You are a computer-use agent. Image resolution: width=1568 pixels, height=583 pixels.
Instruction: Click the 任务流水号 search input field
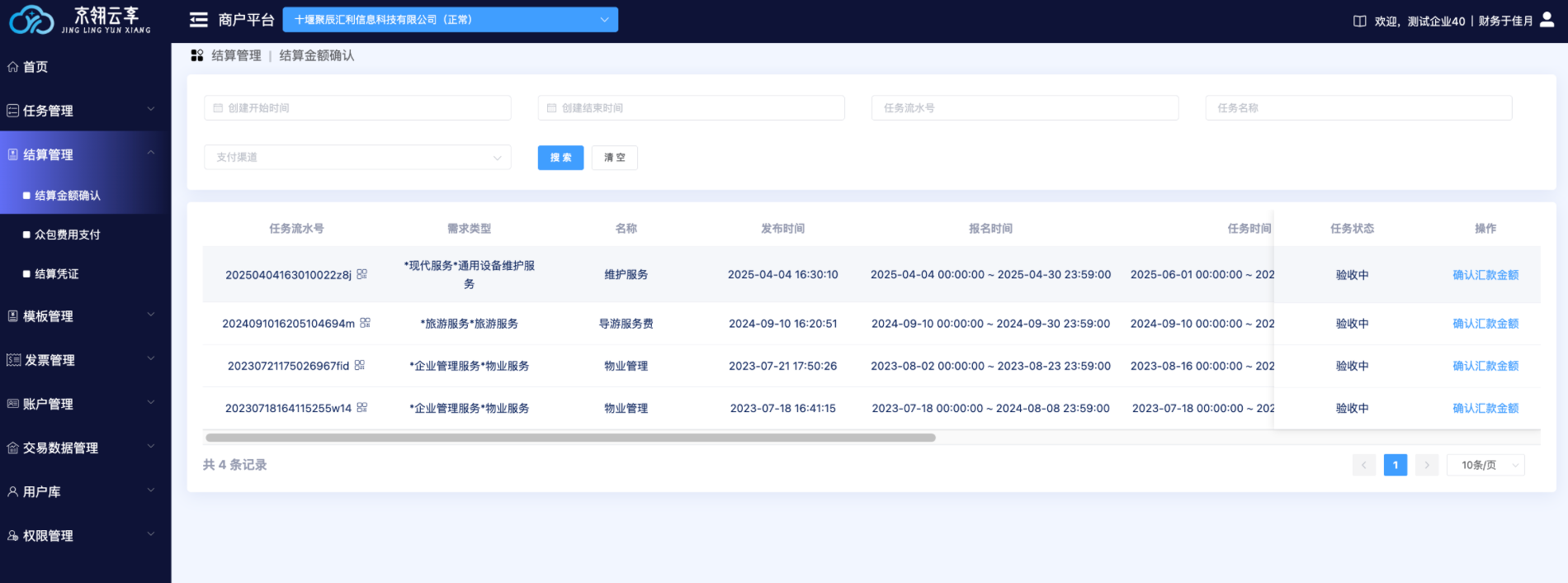1024,108
